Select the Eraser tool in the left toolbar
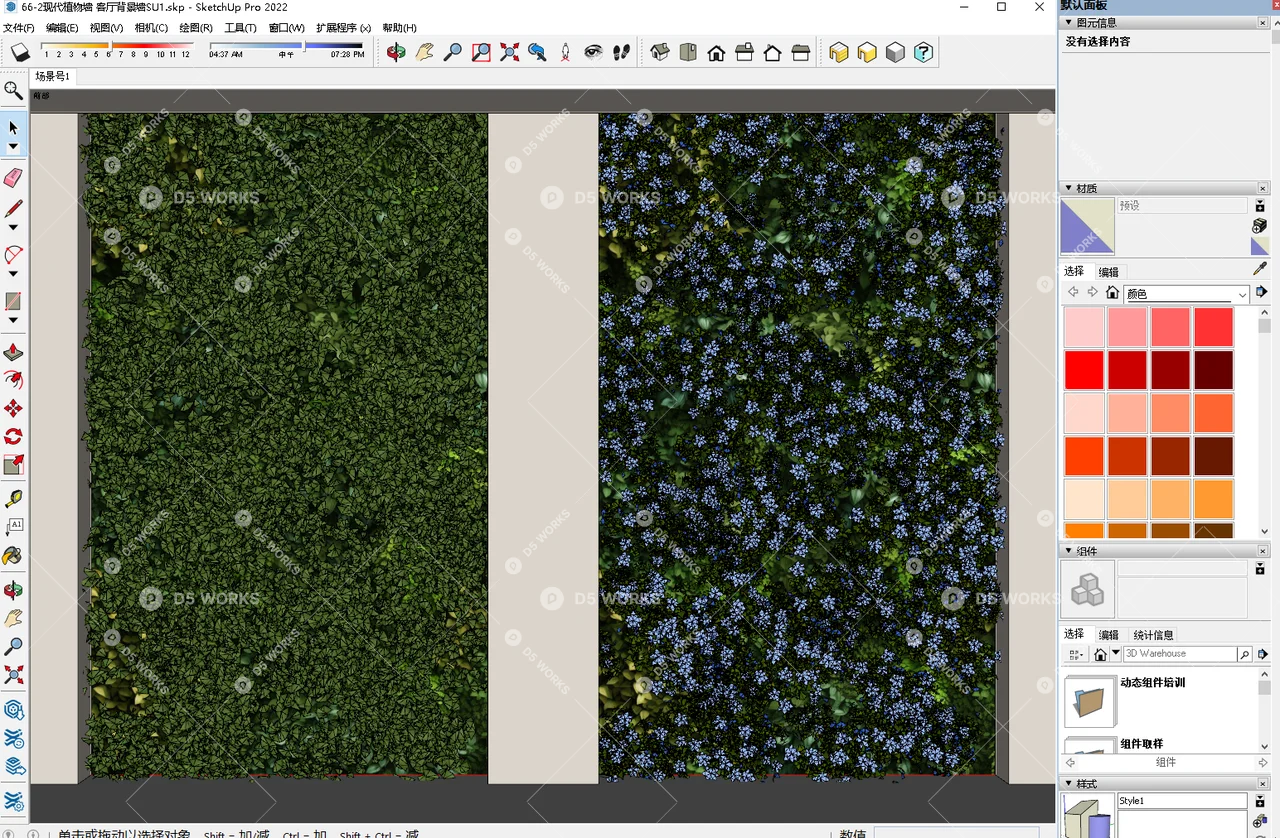The height and width of the screenshot is (838, 1280). [x=13, y=177]
